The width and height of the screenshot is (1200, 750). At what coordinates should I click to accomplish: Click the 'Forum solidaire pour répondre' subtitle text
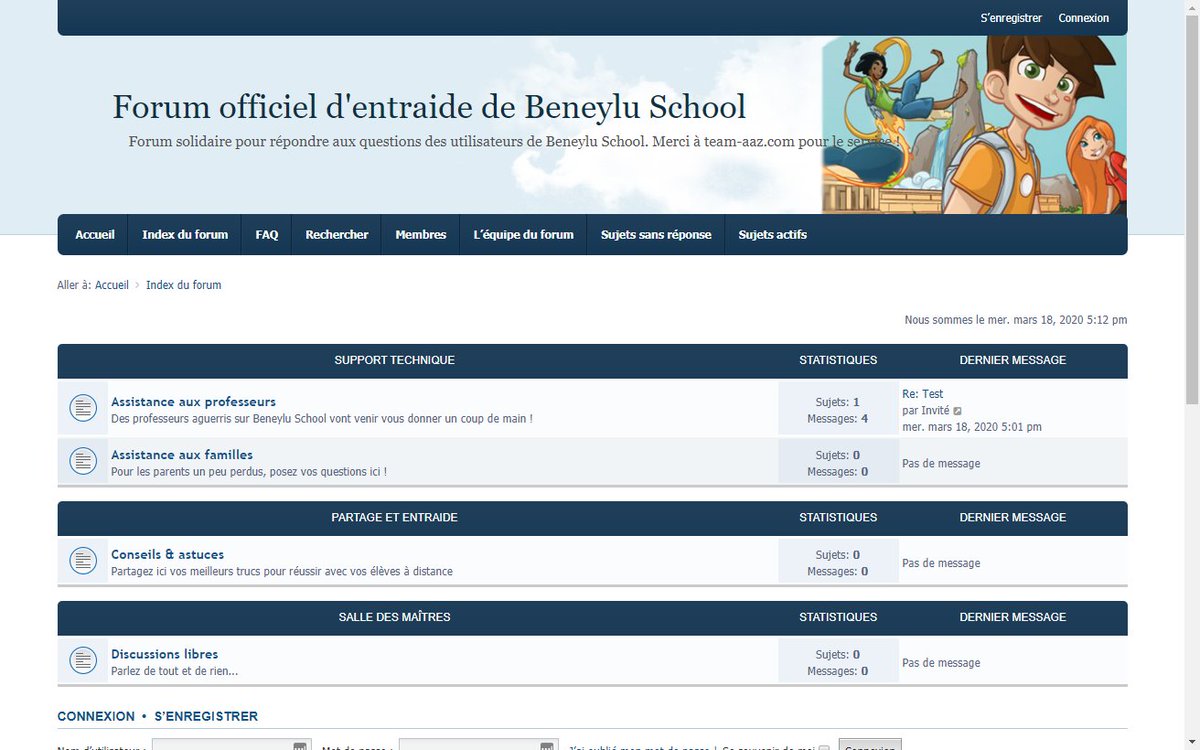point(514,142)
